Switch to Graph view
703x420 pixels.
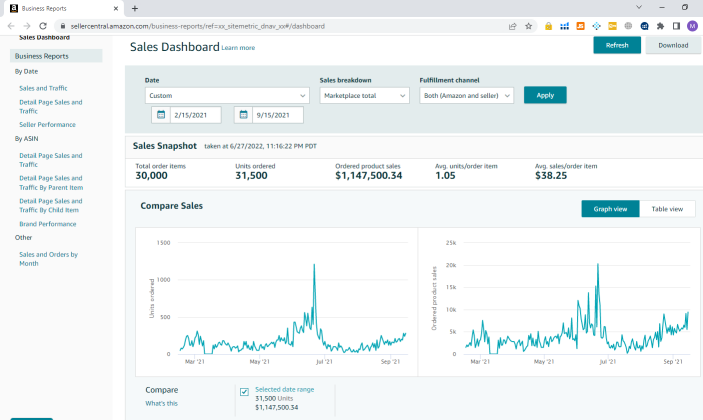tap(610, 209)
